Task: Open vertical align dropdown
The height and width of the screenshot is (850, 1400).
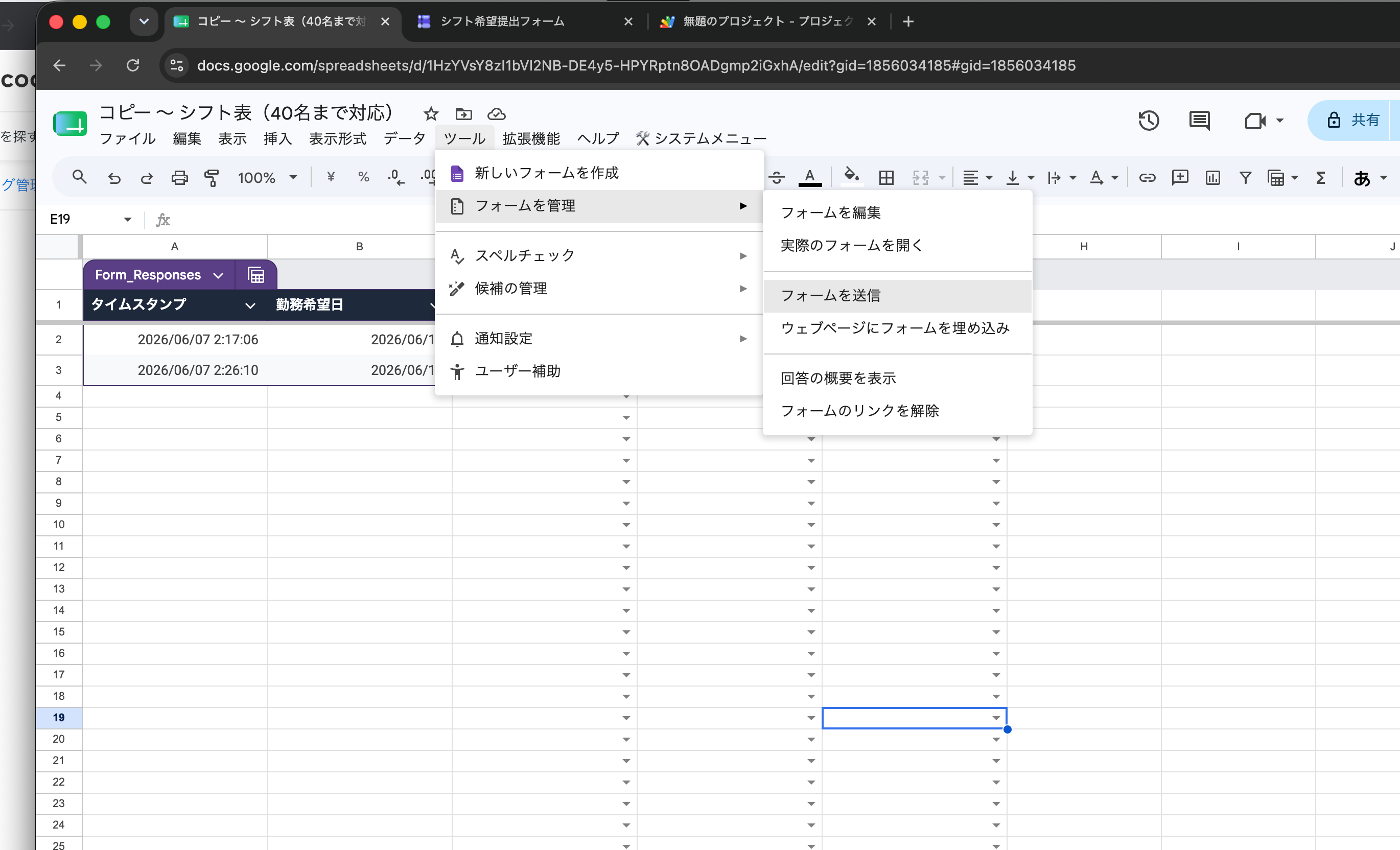Action: 1020,178
